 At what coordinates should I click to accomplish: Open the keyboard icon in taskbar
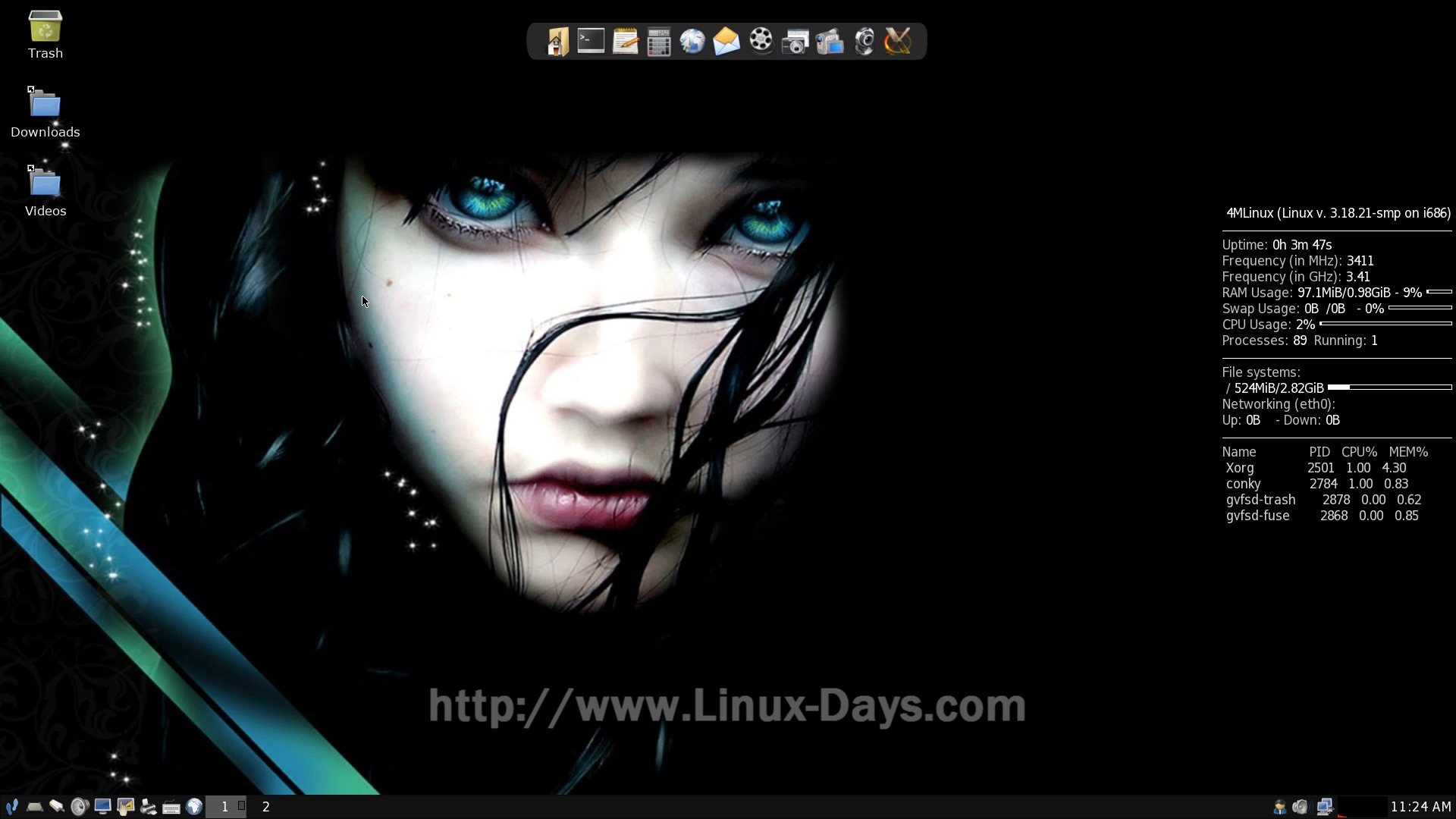[x=171, y=808]
